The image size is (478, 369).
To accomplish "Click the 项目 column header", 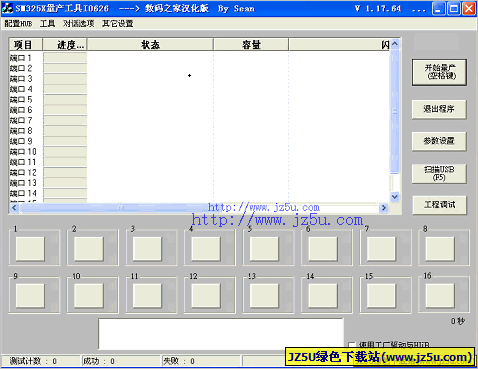I will [x=26, y=45].
